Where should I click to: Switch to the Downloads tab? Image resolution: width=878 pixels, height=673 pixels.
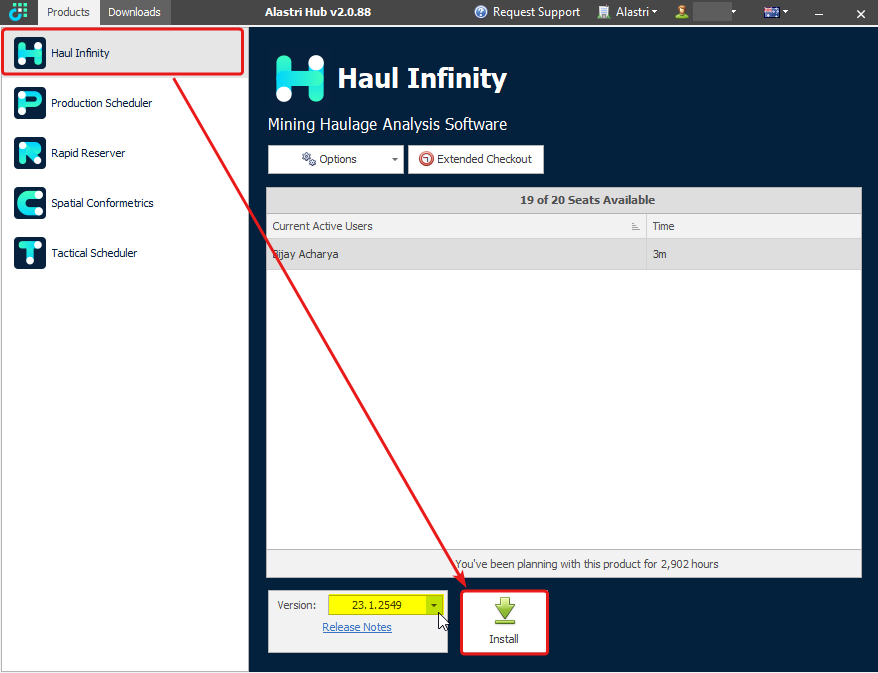pos(134,12)
